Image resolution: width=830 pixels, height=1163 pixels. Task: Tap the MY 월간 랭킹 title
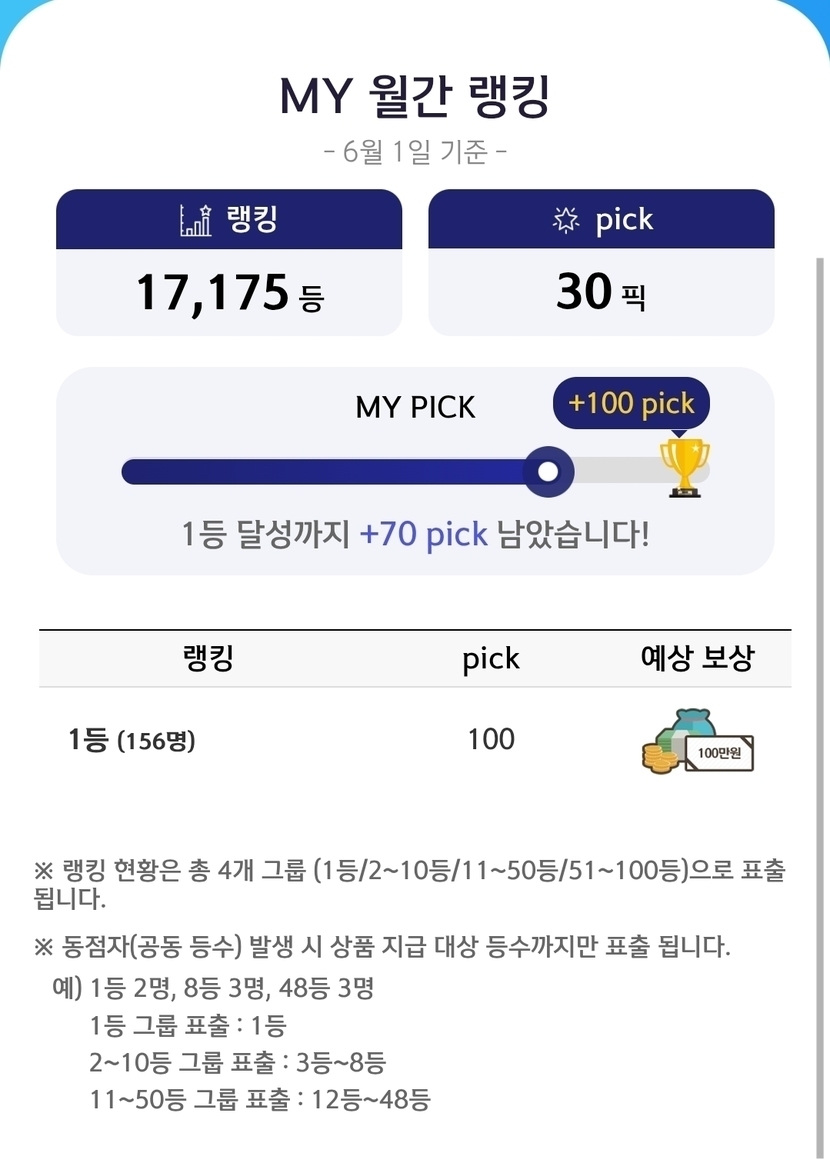pyautogui.click(x=415, y=96)
